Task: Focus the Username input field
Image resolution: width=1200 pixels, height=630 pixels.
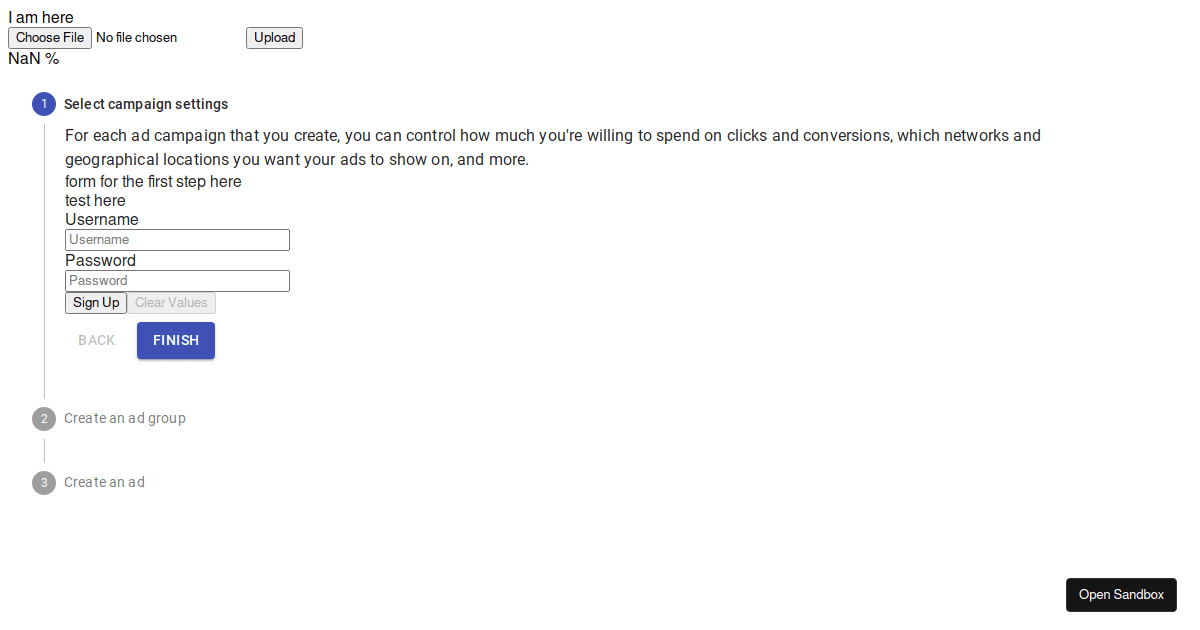Action: 177,240
